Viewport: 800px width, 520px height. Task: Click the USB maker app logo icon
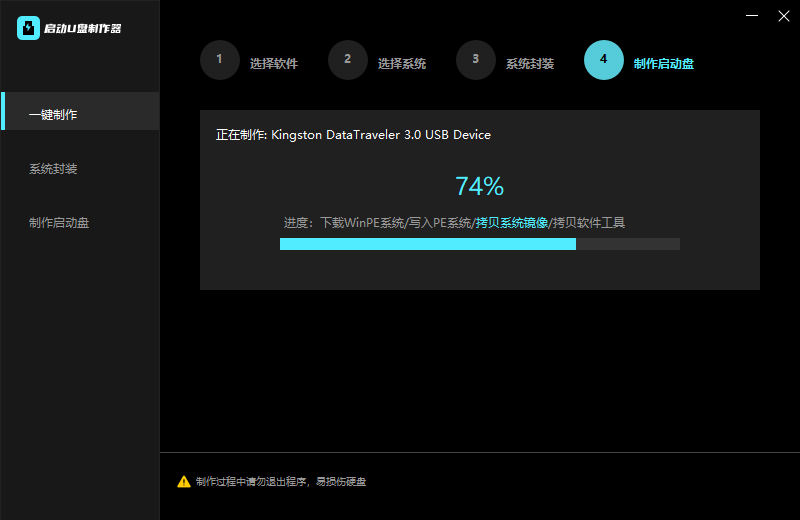point(28,28)
